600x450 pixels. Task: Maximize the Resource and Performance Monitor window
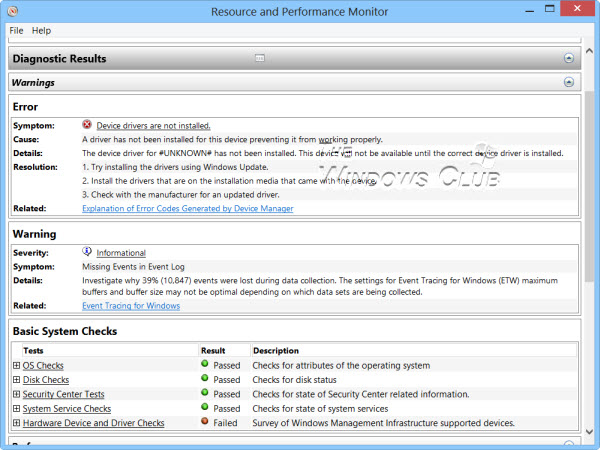tap(549, 9)
